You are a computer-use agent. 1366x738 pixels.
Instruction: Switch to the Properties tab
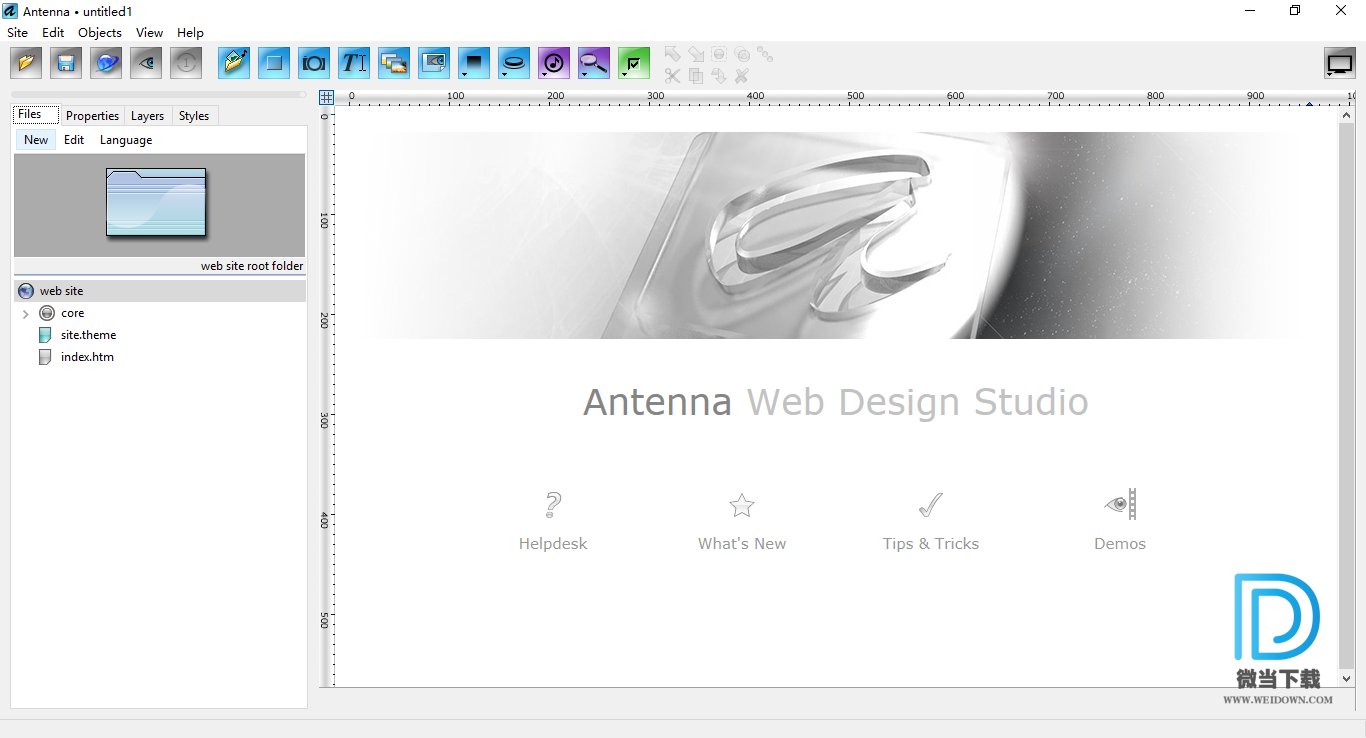tap(92, 116)
